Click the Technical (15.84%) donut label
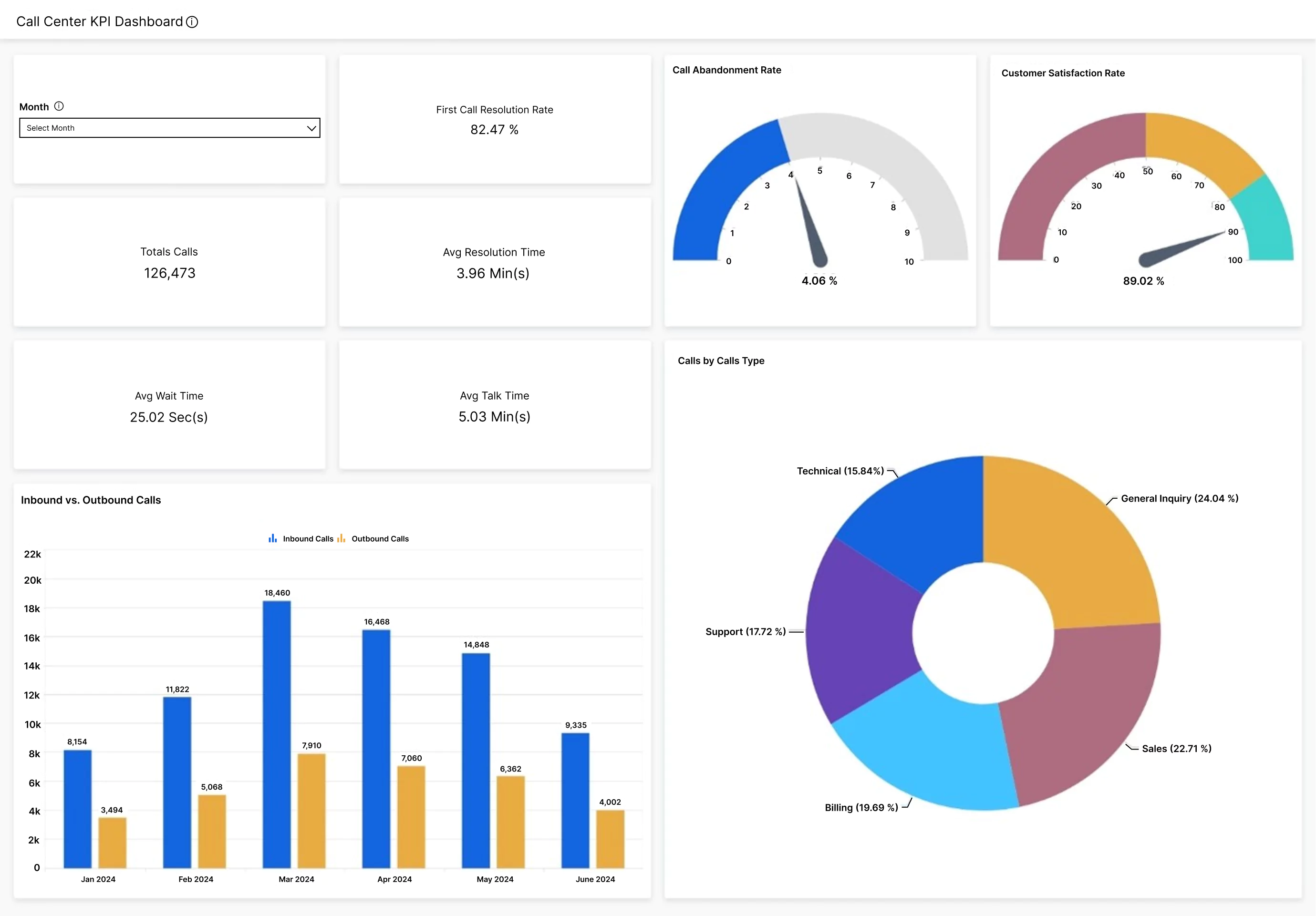 [840, 471]
